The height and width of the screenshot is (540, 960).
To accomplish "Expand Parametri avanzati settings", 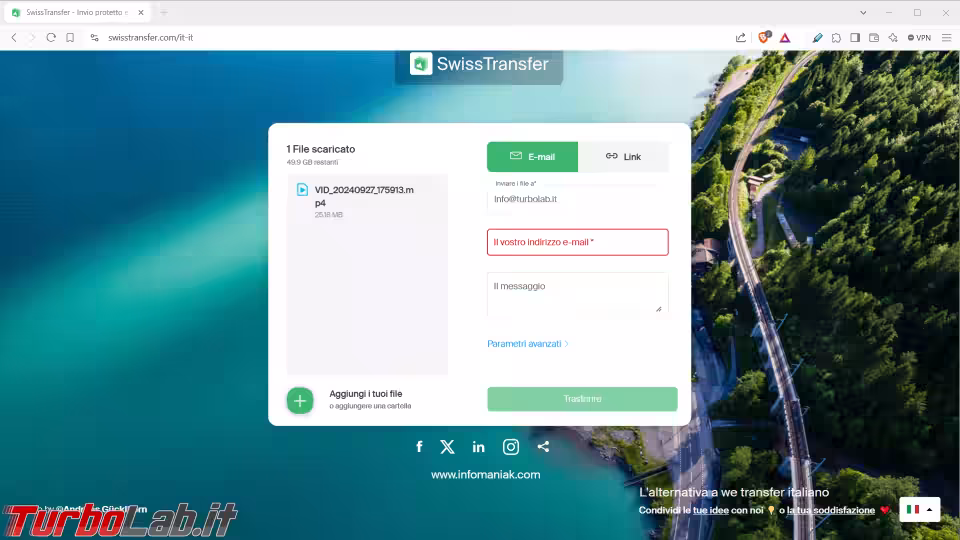I will click(528, 344).
